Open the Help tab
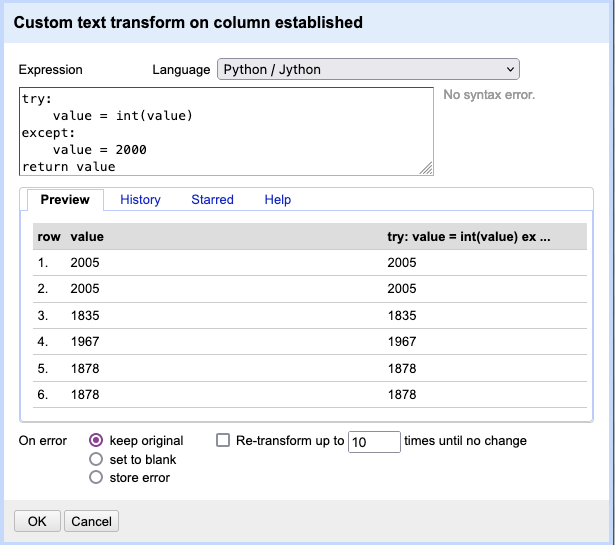Screen dimensions: 615x545 point(277,199)
